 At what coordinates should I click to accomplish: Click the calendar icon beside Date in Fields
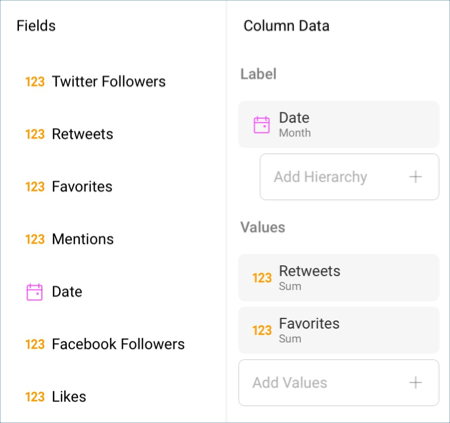click(34, 292)
